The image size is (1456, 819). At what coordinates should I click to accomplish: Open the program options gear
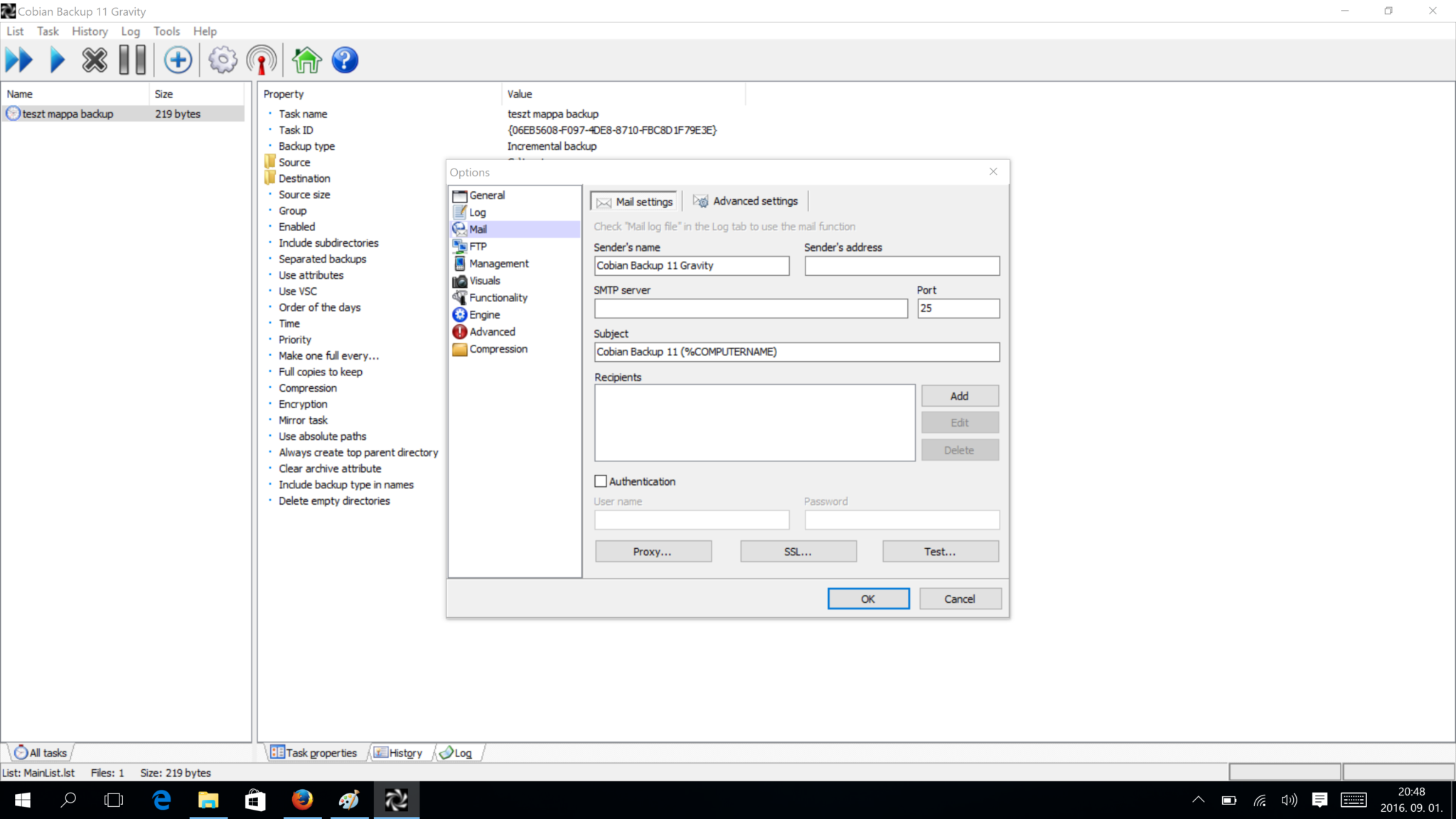point(223,60)
